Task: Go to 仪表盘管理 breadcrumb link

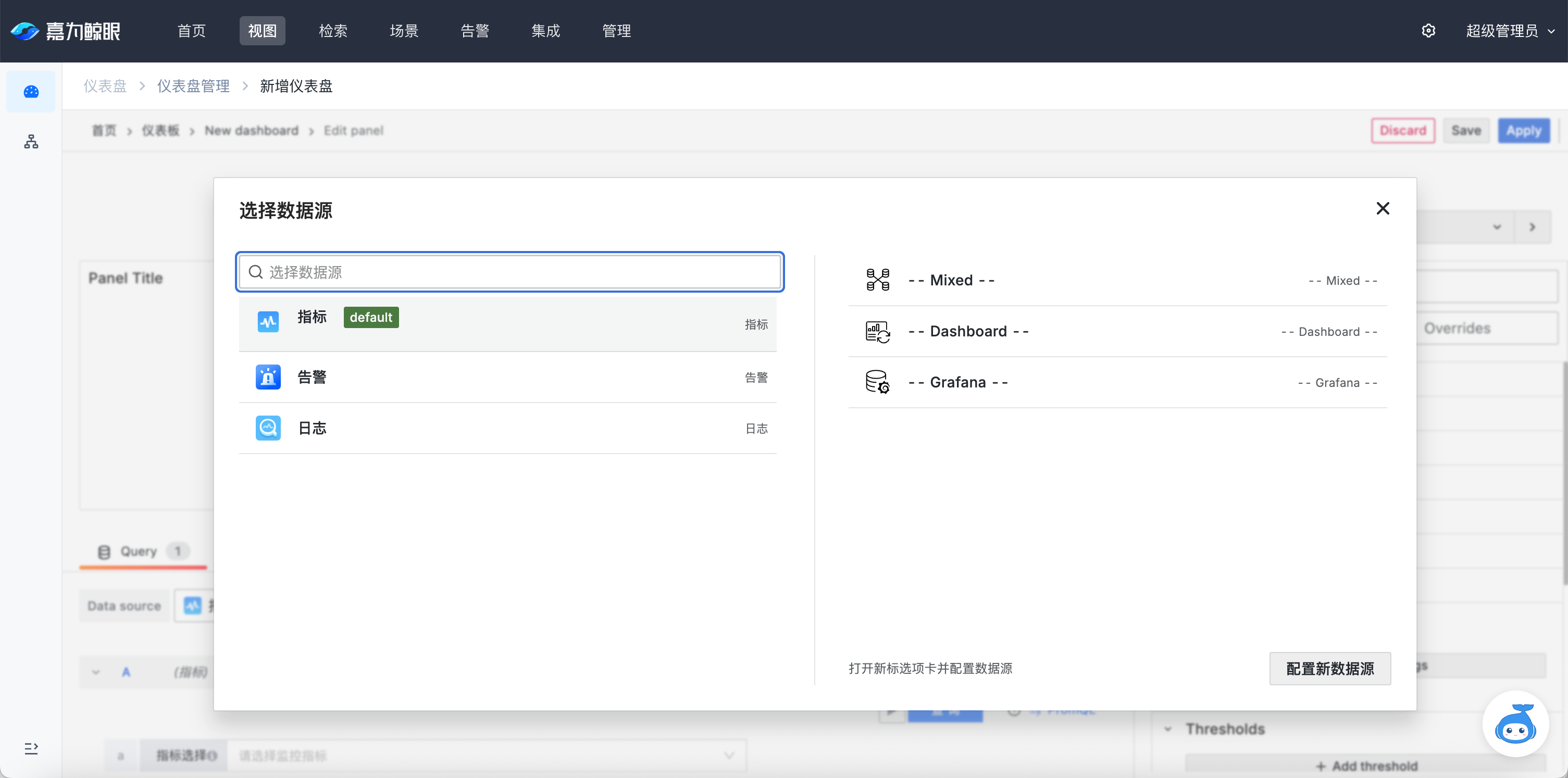Action: pyautogui.click(x=193, y=86)
